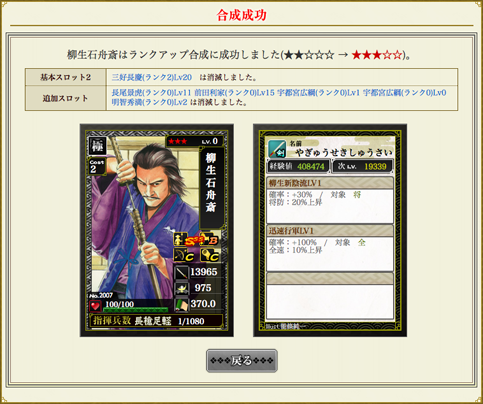Open the 宇都宮広綱(ランク0)Lv0 link
Image resolution: width=483 pixels, height=404 pixels.
[404, 93]
